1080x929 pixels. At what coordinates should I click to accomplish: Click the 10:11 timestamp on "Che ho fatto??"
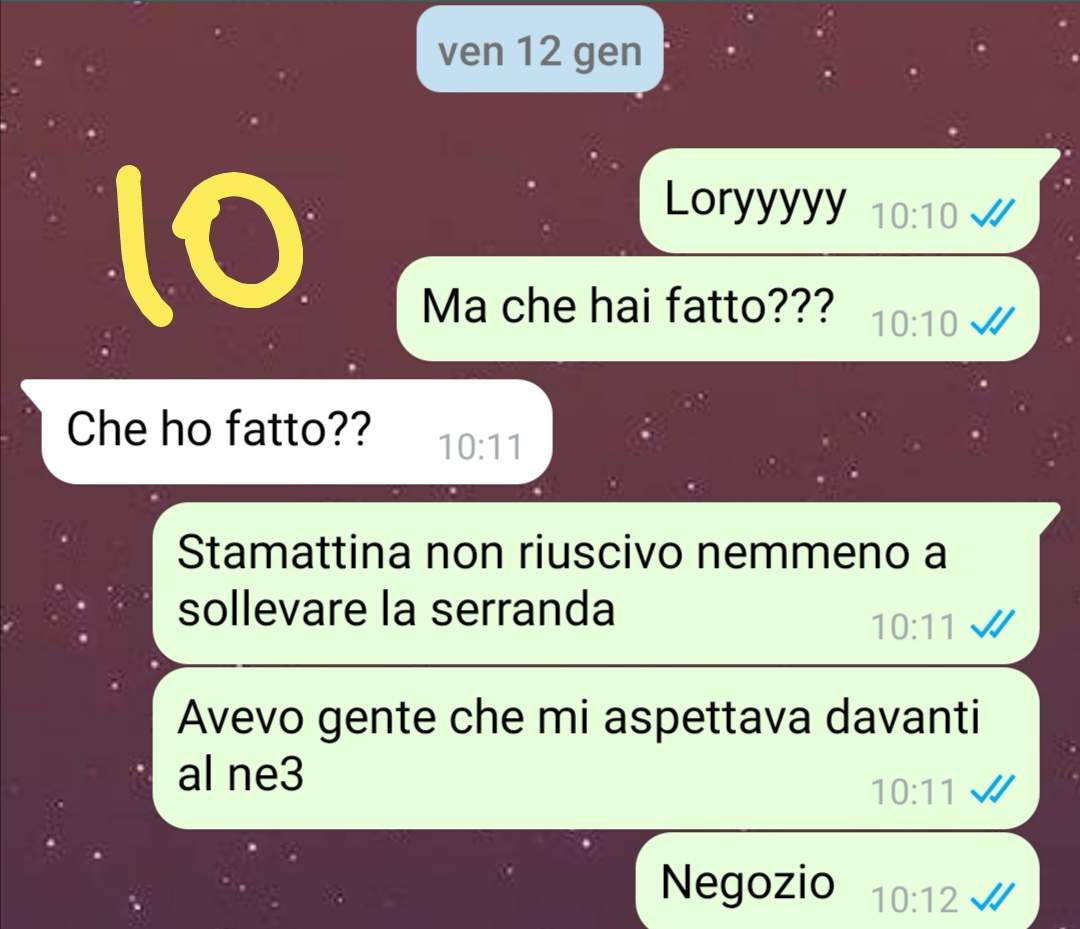pos(480,447)
